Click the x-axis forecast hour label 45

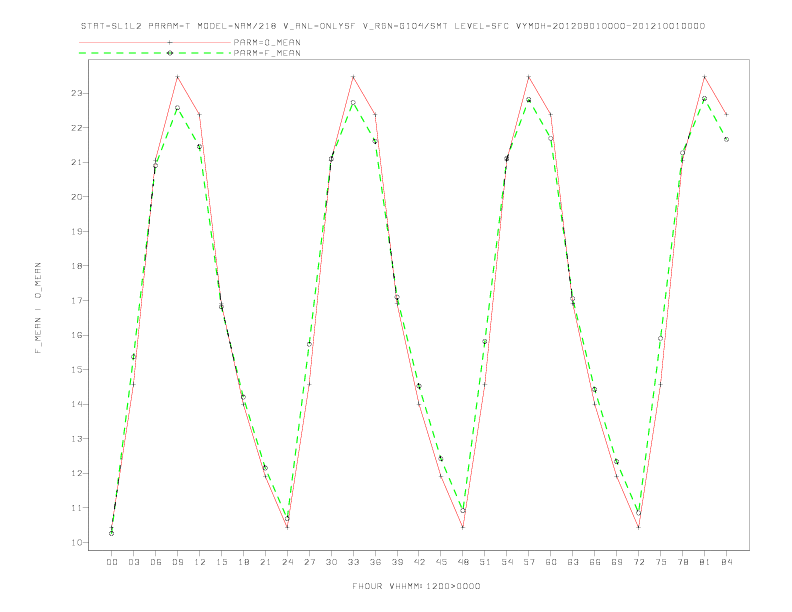click(441, 562)
